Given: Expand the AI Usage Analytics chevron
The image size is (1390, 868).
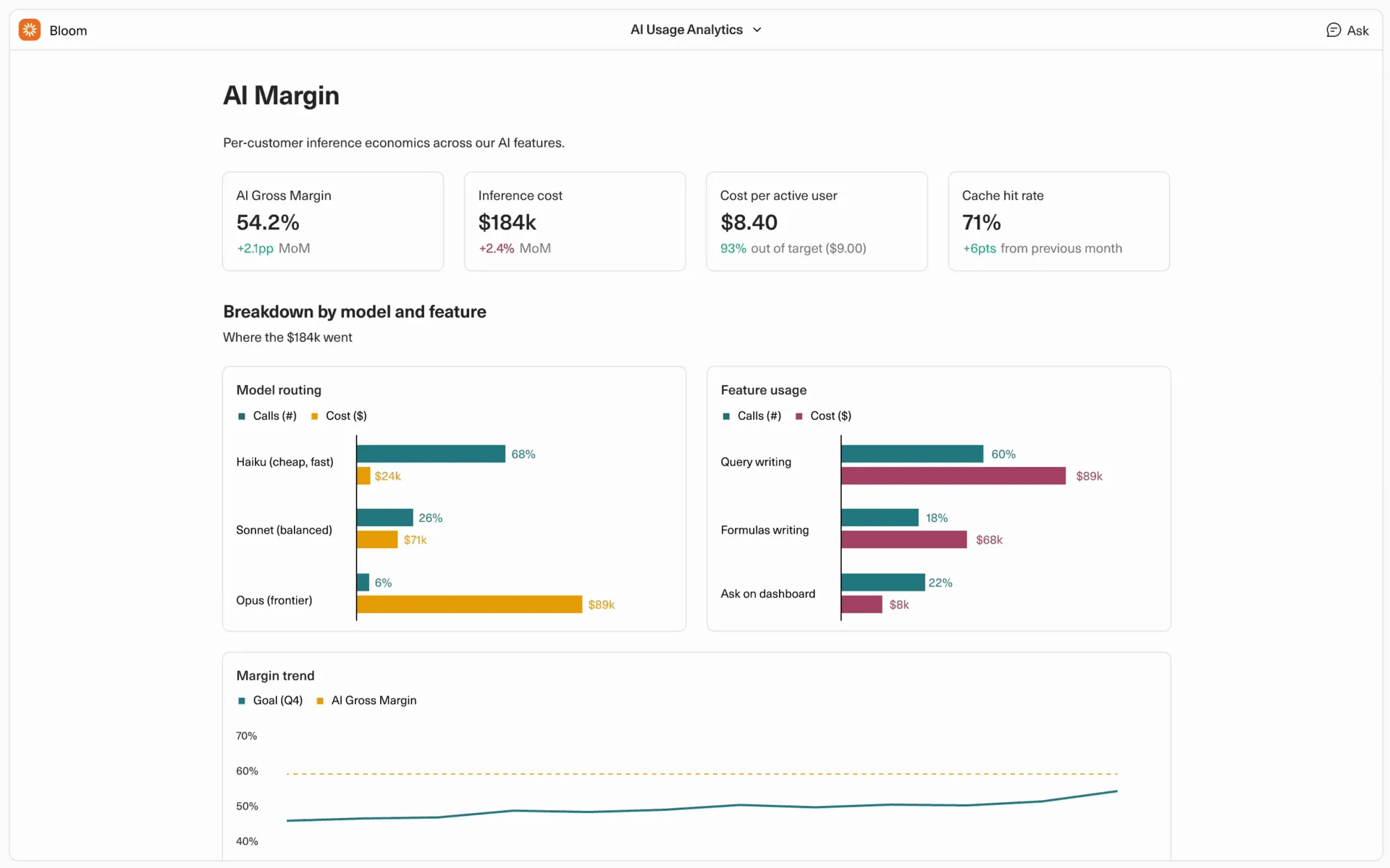Looking at the screenshot, I should tap(757, 30).
